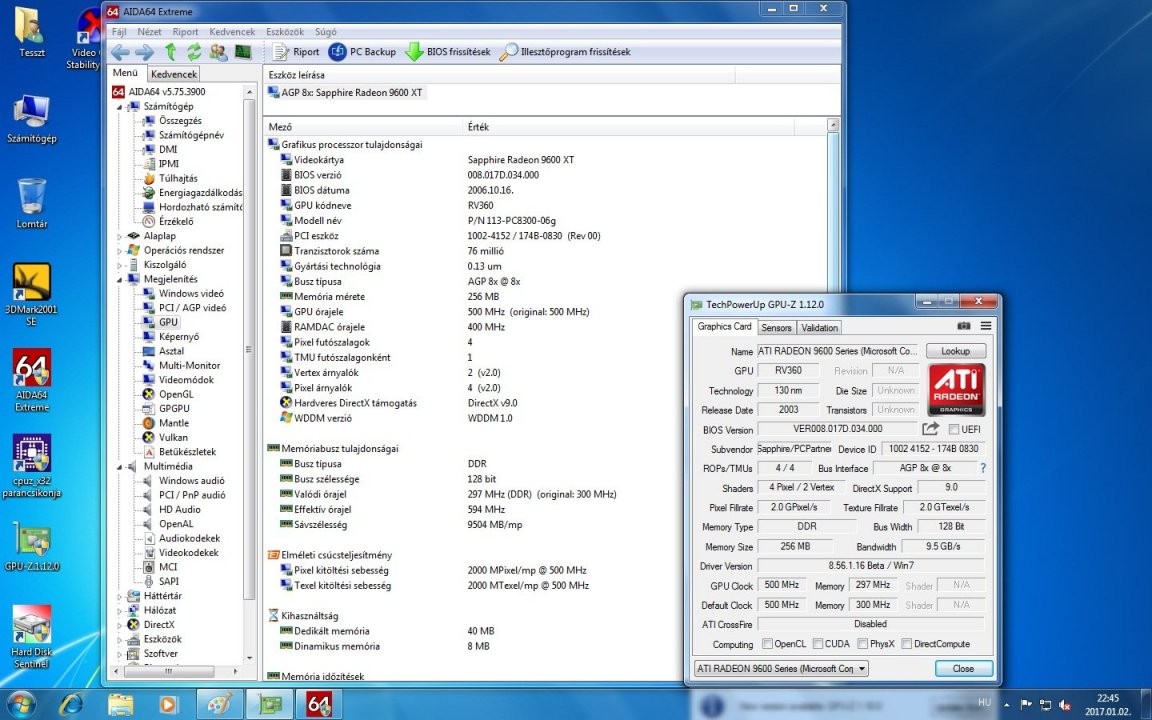The image size is (1152, 720).
Task: Select the AGP 8x Sapphire Radeon device row
Action: 345,93
